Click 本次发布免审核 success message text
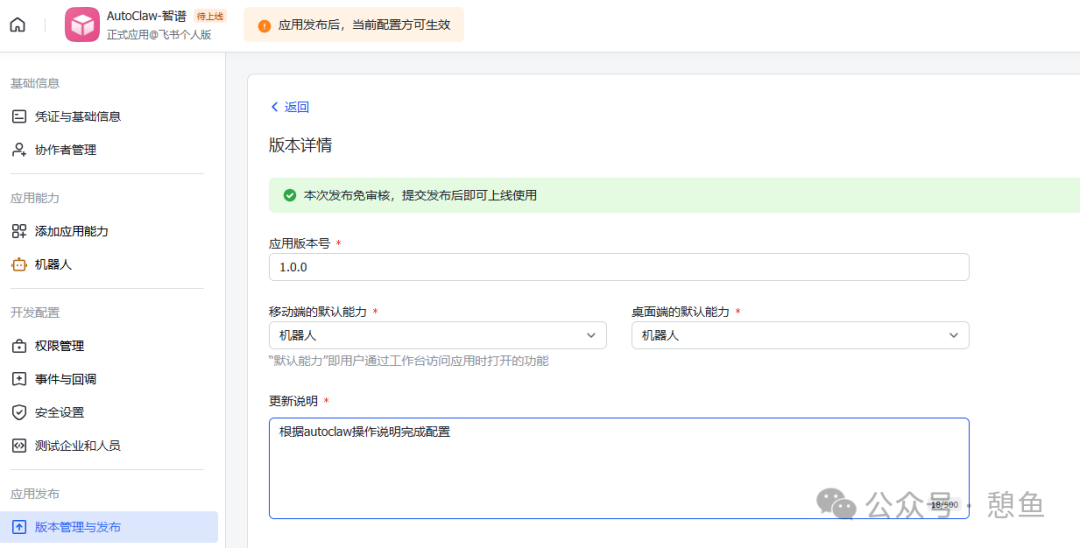 point(420,196)
